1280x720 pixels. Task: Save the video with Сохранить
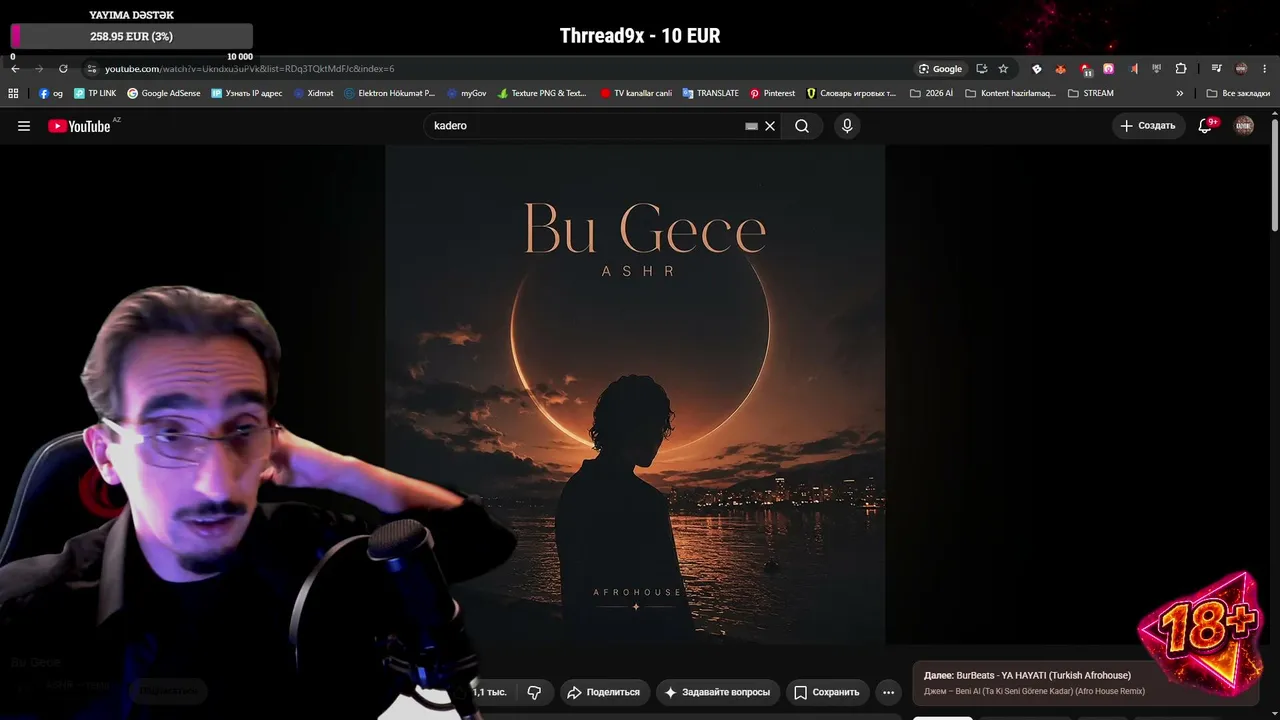click(827, 692)
